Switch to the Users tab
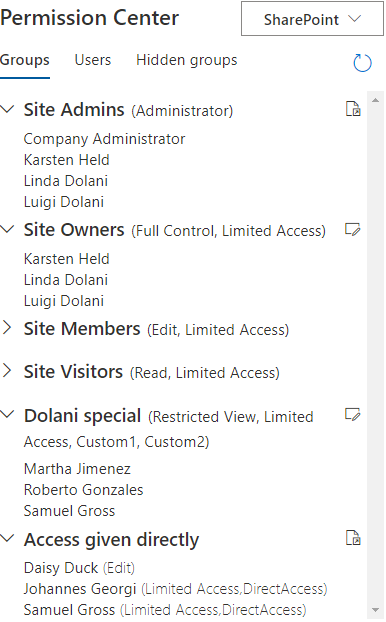This screenshot has width=386, height=622. (93, 60)
